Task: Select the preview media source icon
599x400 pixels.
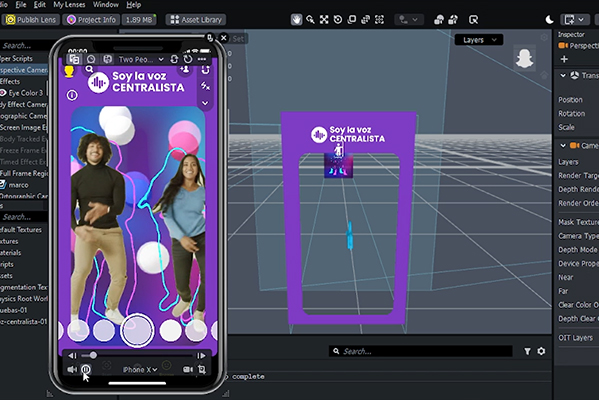Action: click(74, 59)
